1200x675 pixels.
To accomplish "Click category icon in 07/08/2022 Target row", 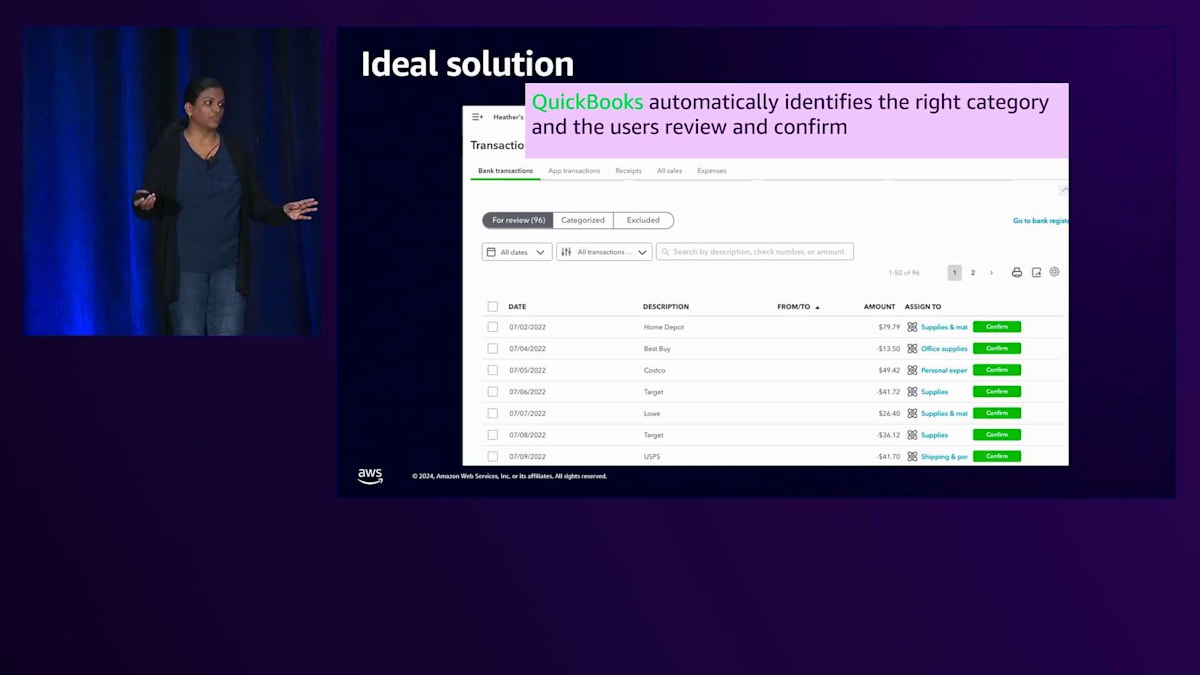I will tap(912, 435).
